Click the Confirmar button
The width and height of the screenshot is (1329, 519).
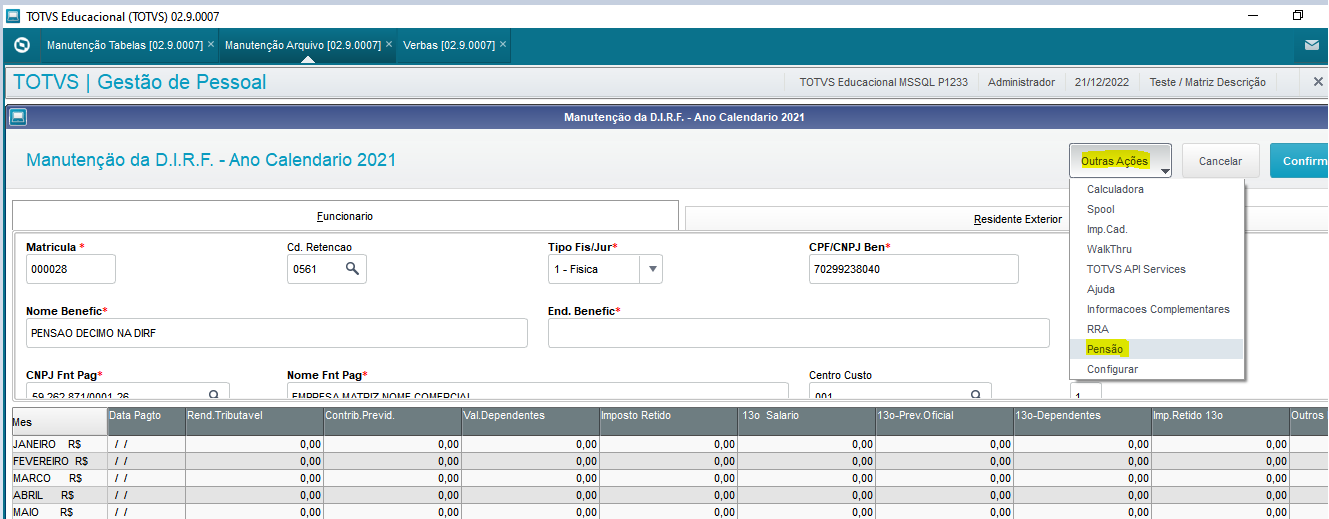[1299, 161]
